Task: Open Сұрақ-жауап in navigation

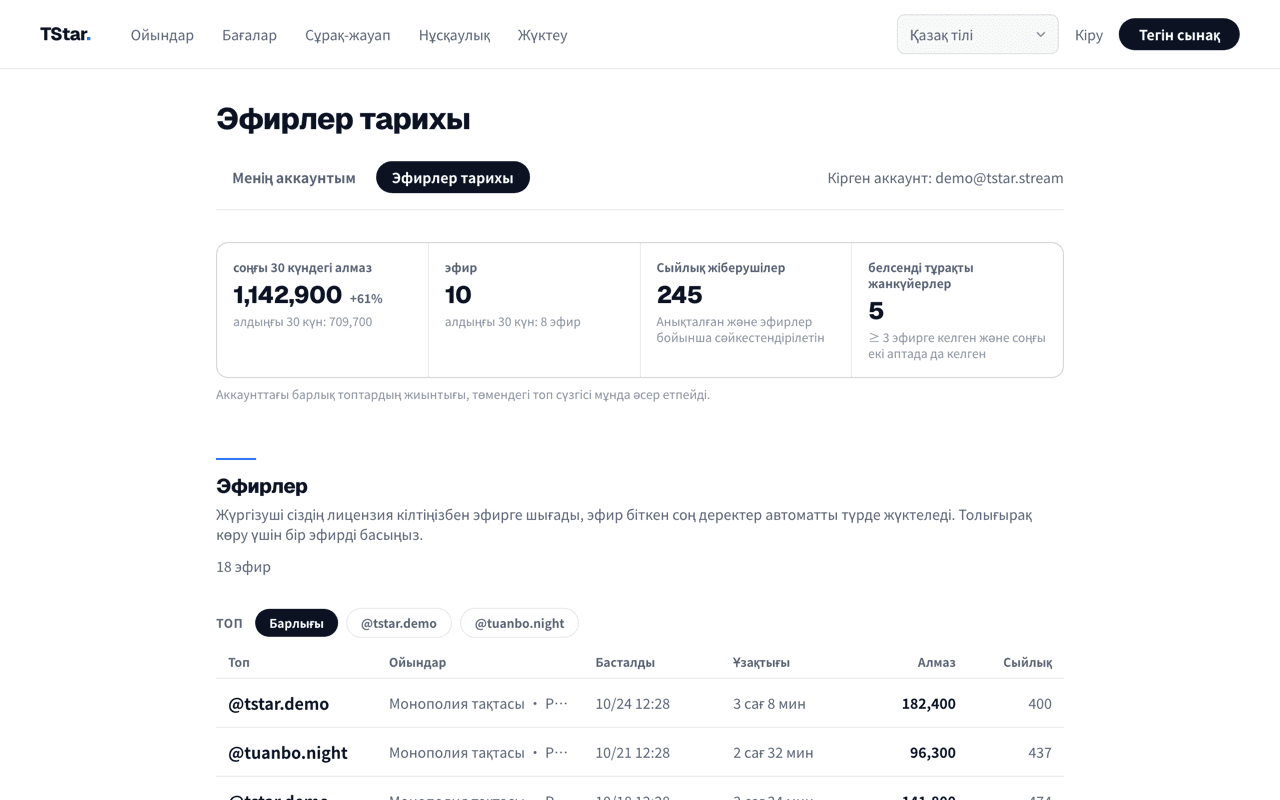Action: click(348, 35)
